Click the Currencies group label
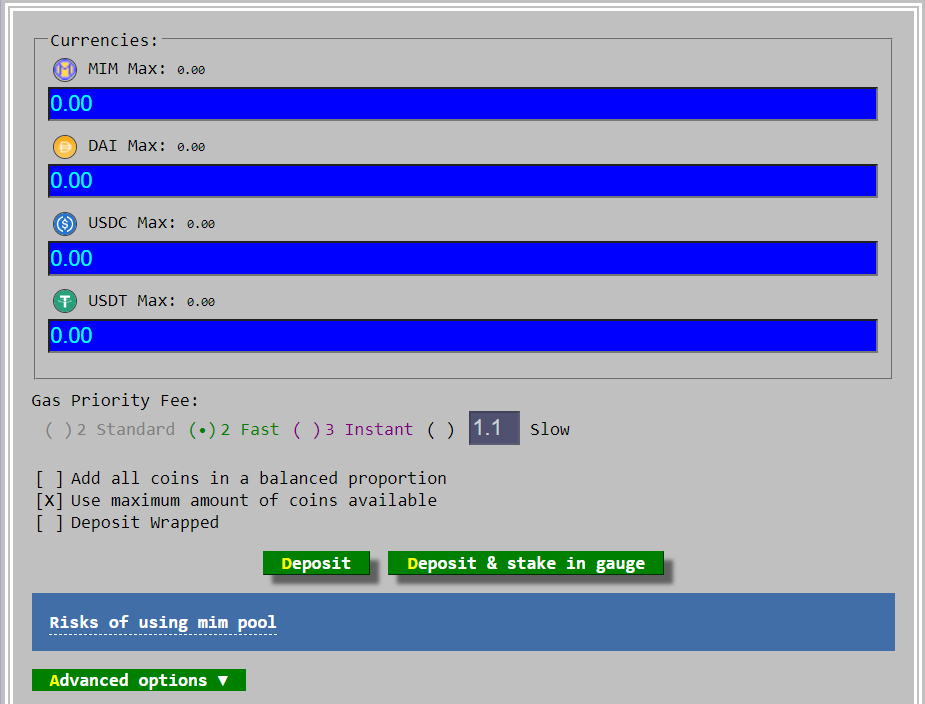This screenshot has height=704, width=925. [104, 41]
